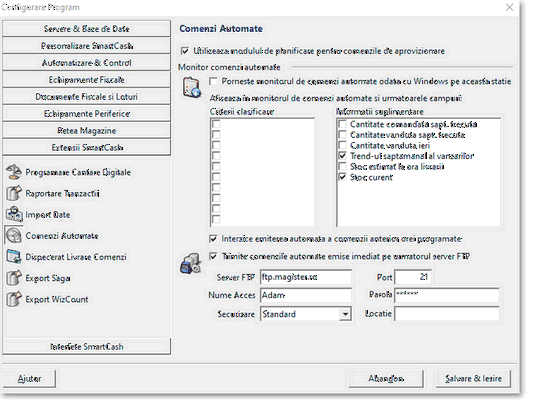Click the Import Date icon
Image resolution: width=544 pixels, height=412 pixels.
click(14, 215)
